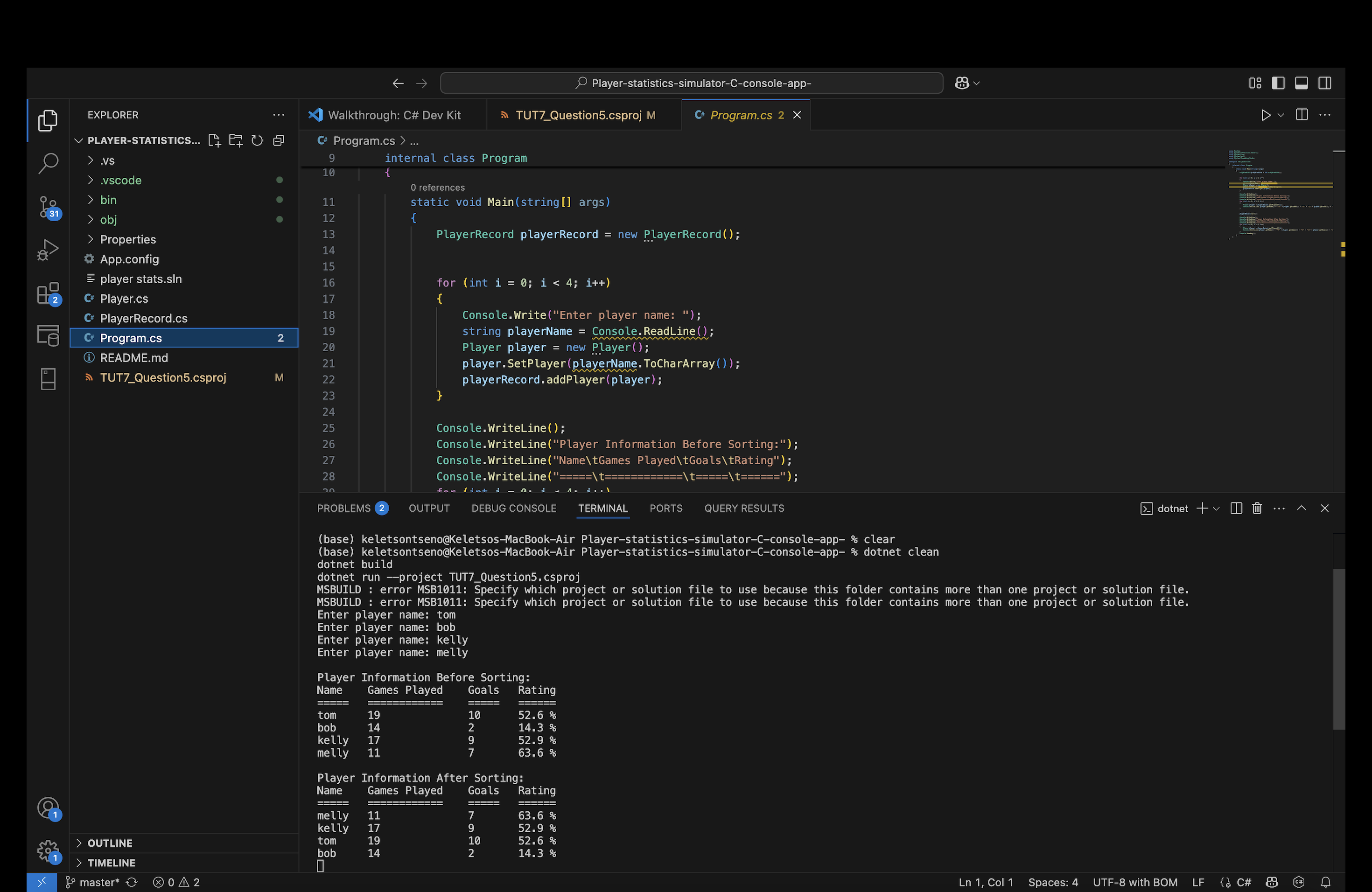Viewport: 1372px width, 892px height.
Task: Go forward in editor navigation history
Action: [x=421, y=83]
